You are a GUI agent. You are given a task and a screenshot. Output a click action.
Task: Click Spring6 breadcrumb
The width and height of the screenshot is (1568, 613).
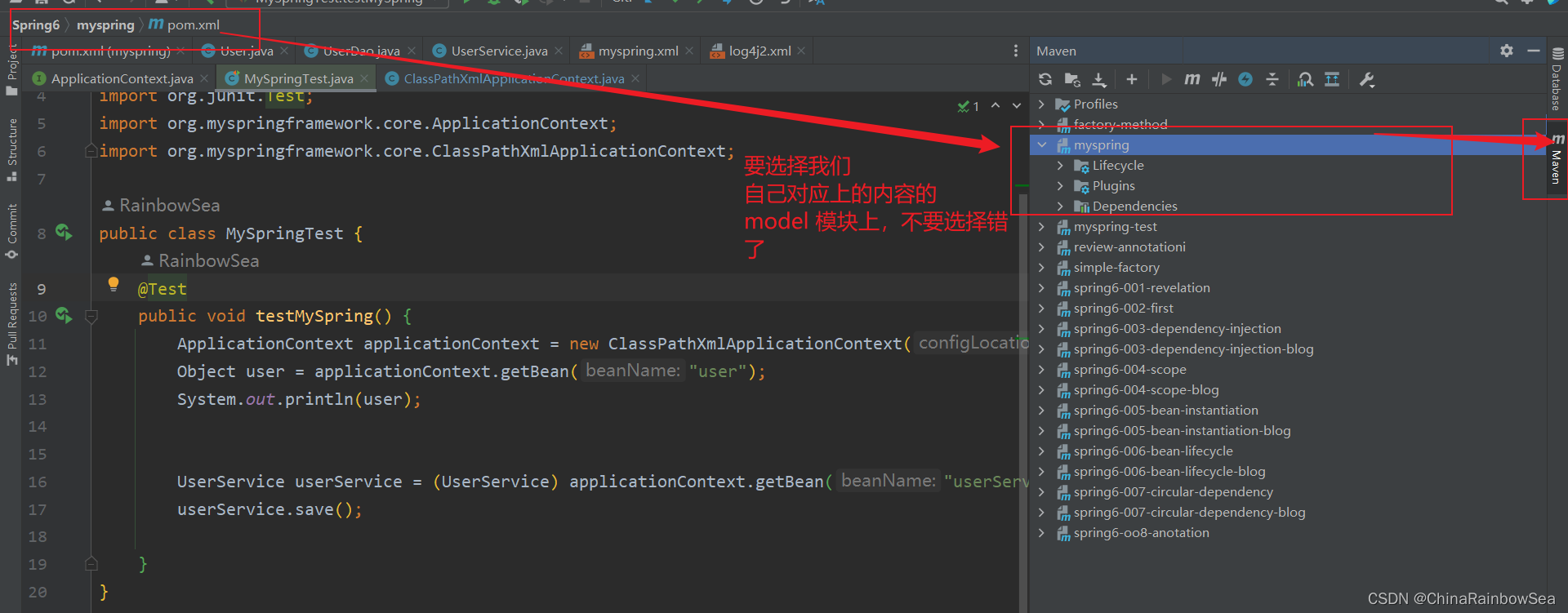click(x=36, y=24)
